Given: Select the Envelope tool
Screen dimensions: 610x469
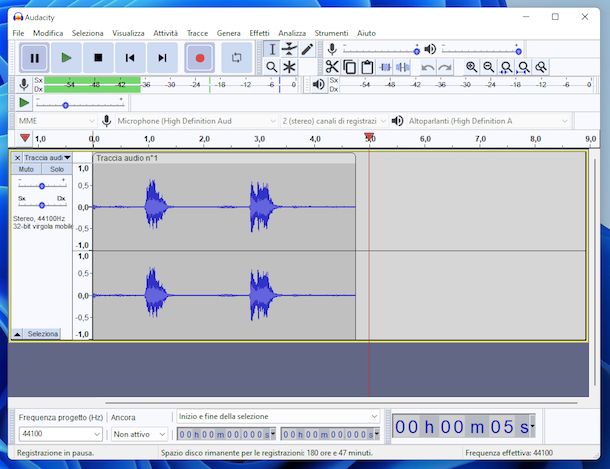Looking at the screenshot, I should click(289, 49).
